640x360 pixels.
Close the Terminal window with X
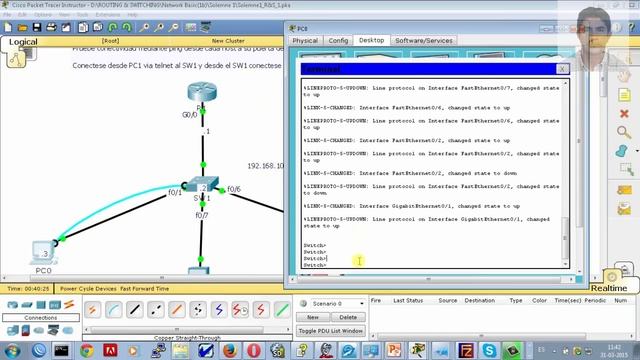[562, 69]
